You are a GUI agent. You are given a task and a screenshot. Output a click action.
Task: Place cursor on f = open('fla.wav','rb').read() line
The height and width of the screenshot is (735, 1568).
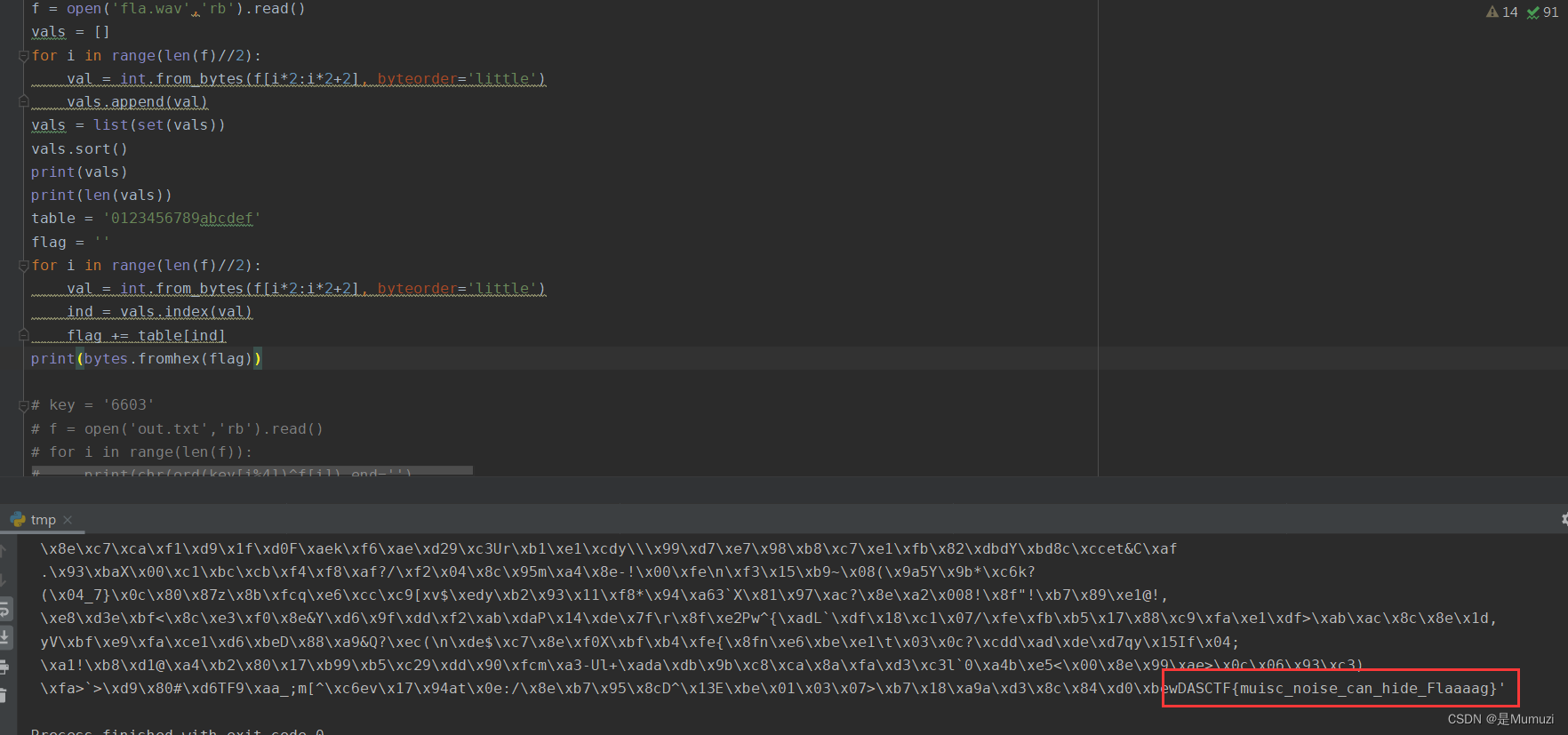click(168, 9)
